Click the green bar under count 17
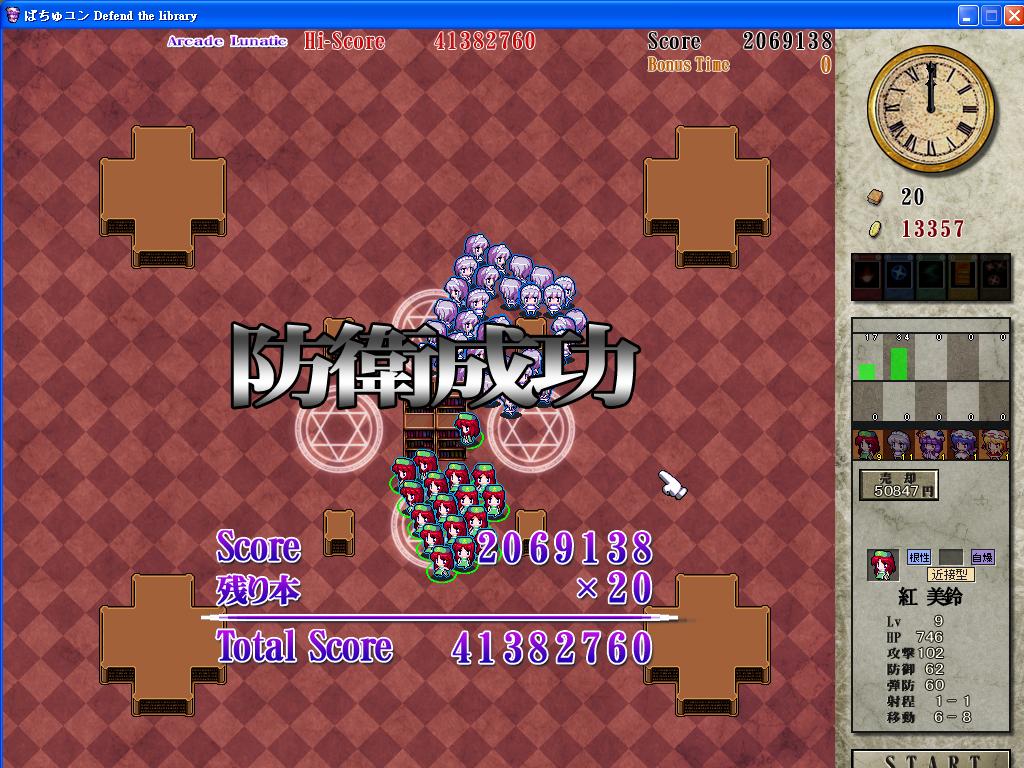 click(867, 372)
